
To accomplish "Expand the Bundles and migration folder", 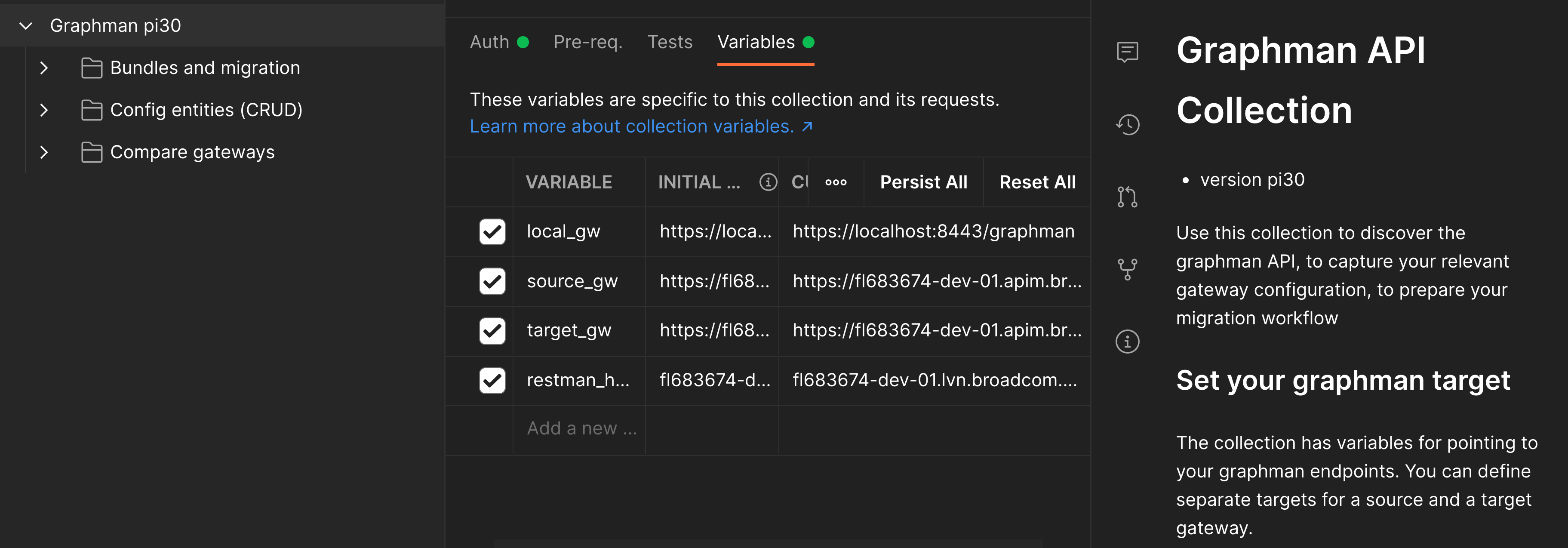I will point(43,67).
